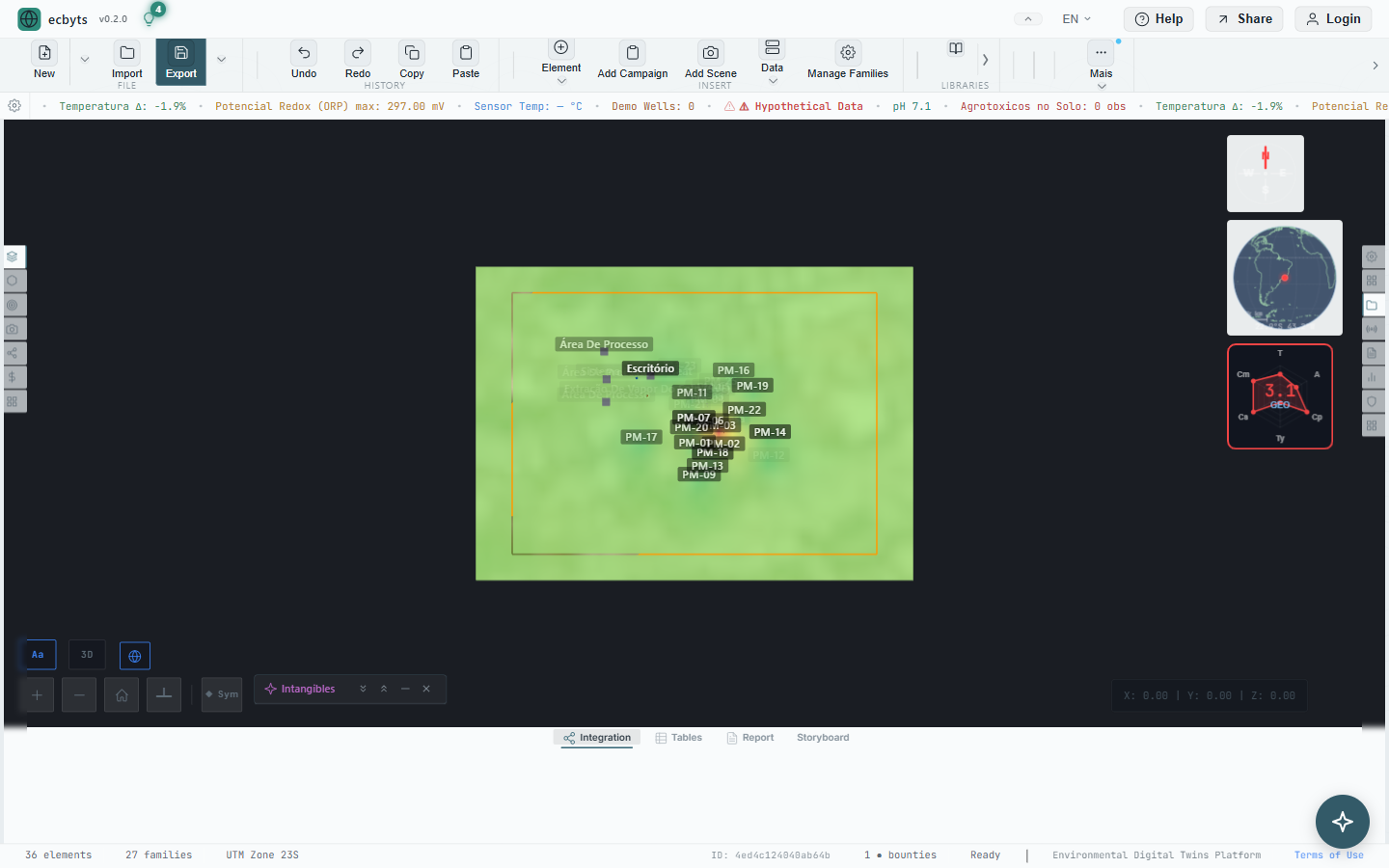Open the Element insert dropdown
This screenshot has width=1389, height=868.
pos(561,62)
